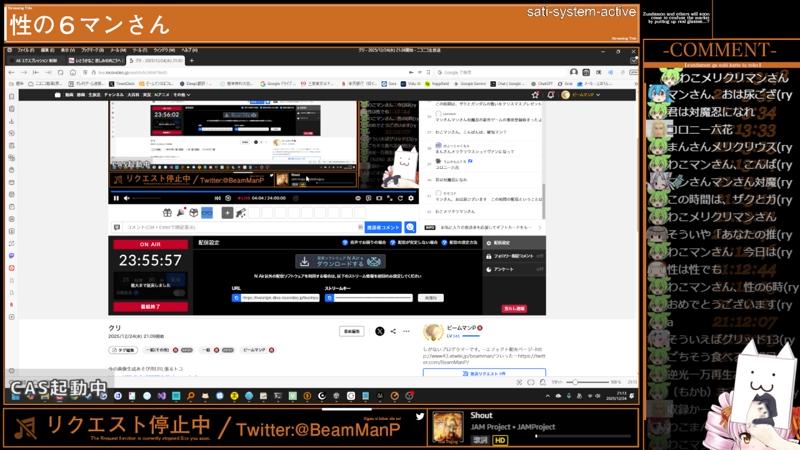The height and width of the screenshot is (450, 800).
Task: Go back in browser
Action: click(x=11, y=72)
